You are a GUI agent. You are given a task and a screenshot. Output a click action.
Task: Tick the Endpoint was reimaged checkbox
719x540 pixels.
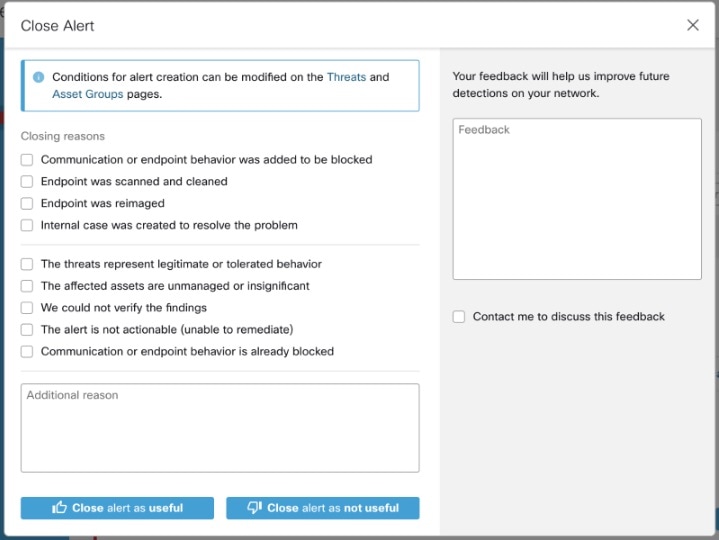point(27,203)
